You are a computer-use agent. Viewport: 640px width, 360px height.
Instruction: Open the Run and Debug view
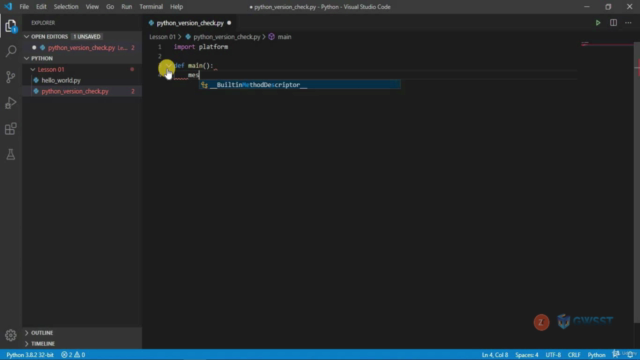pos(11,103)
